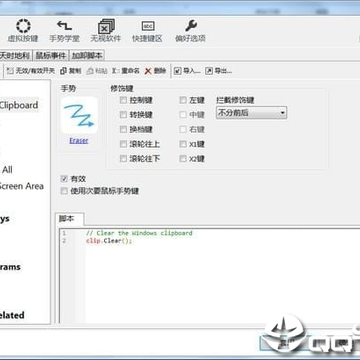
Task: Tick the 左键 left button checkbox
Action: pos(183,100)
